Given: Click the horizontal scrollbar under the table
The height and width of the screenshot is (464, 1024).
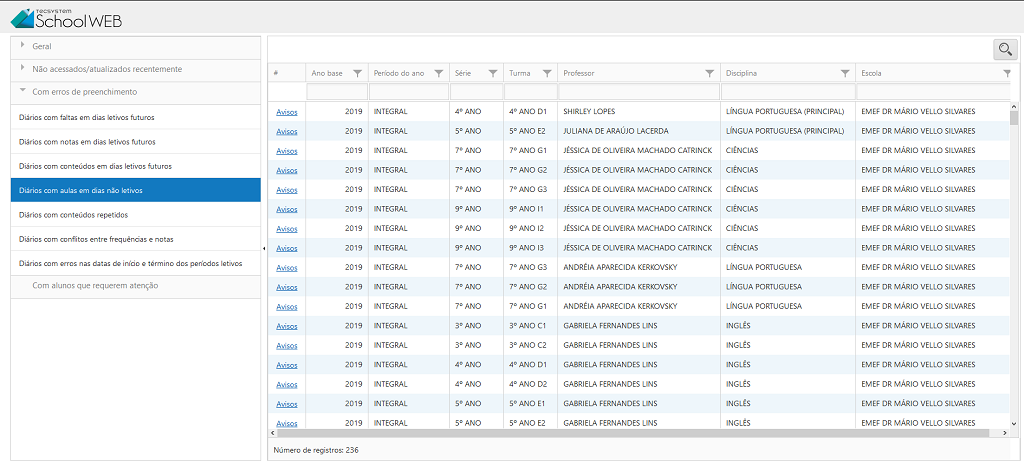Looking at the screenshot, I should point(630,433).
